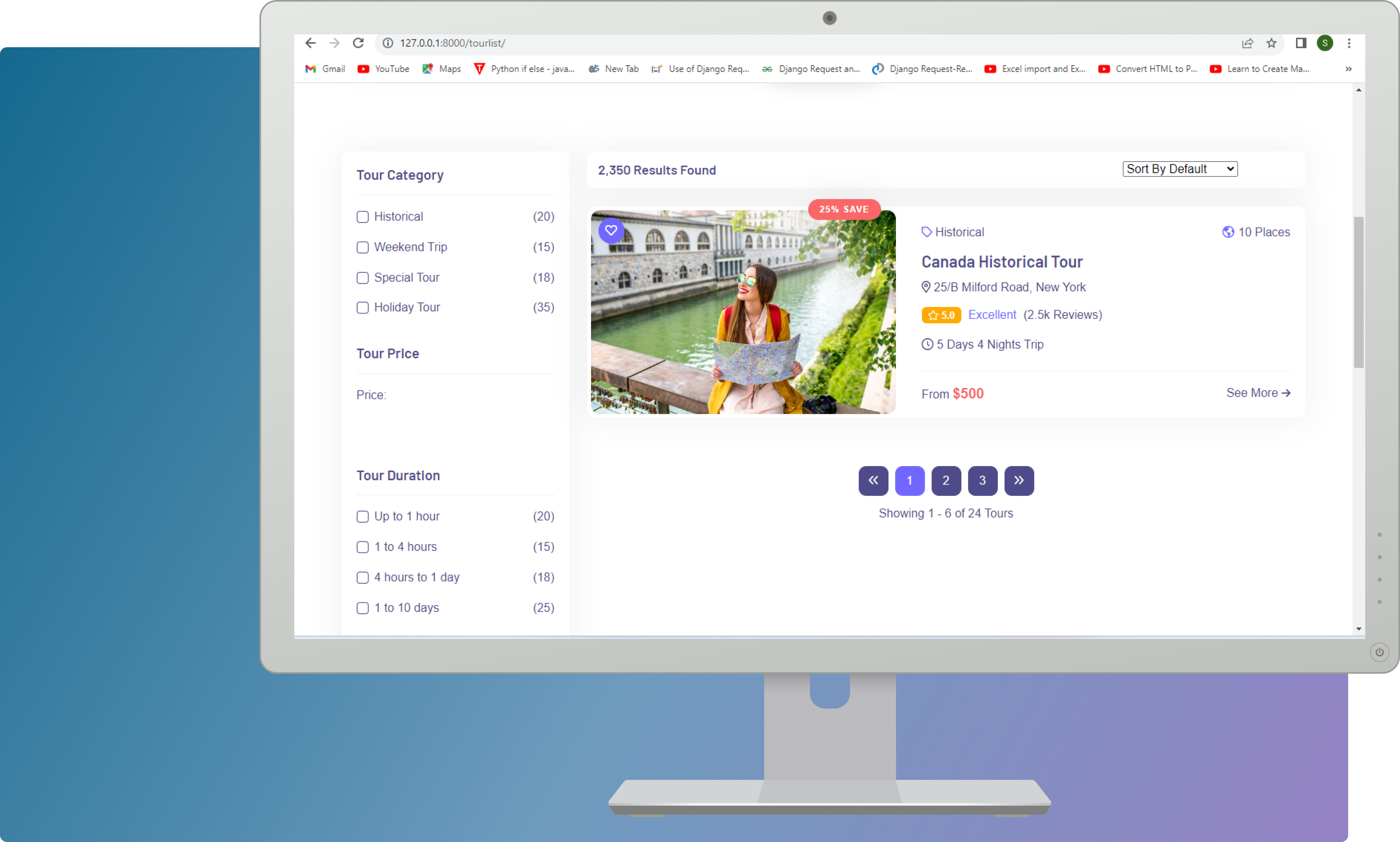Go to the previous page of results
The image size is (1400, 842).
(873, 481)
